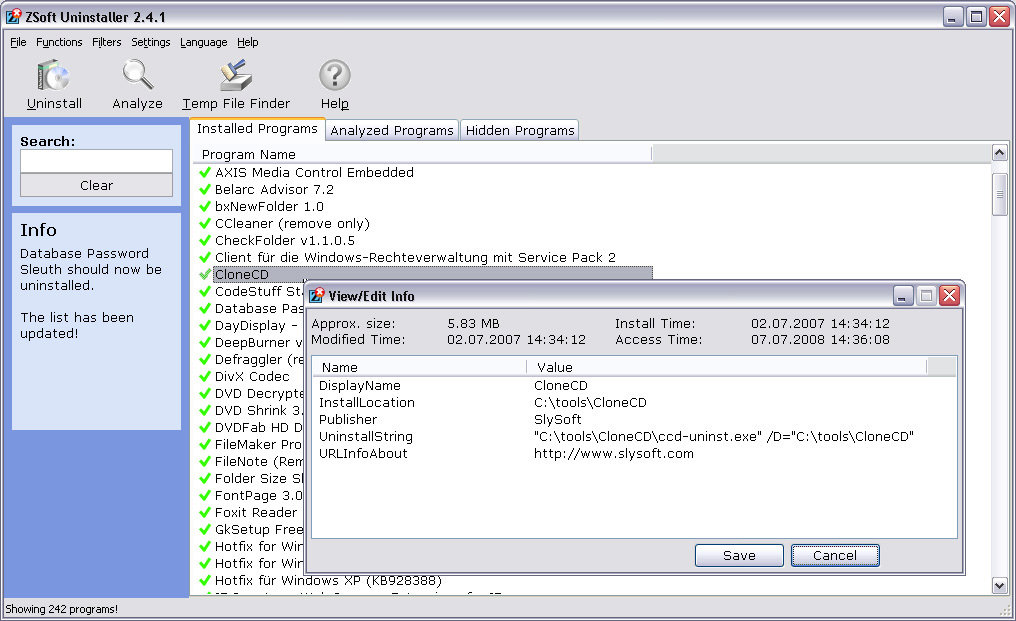
Task: Click the Search input field
Action: tap(97, 161)
